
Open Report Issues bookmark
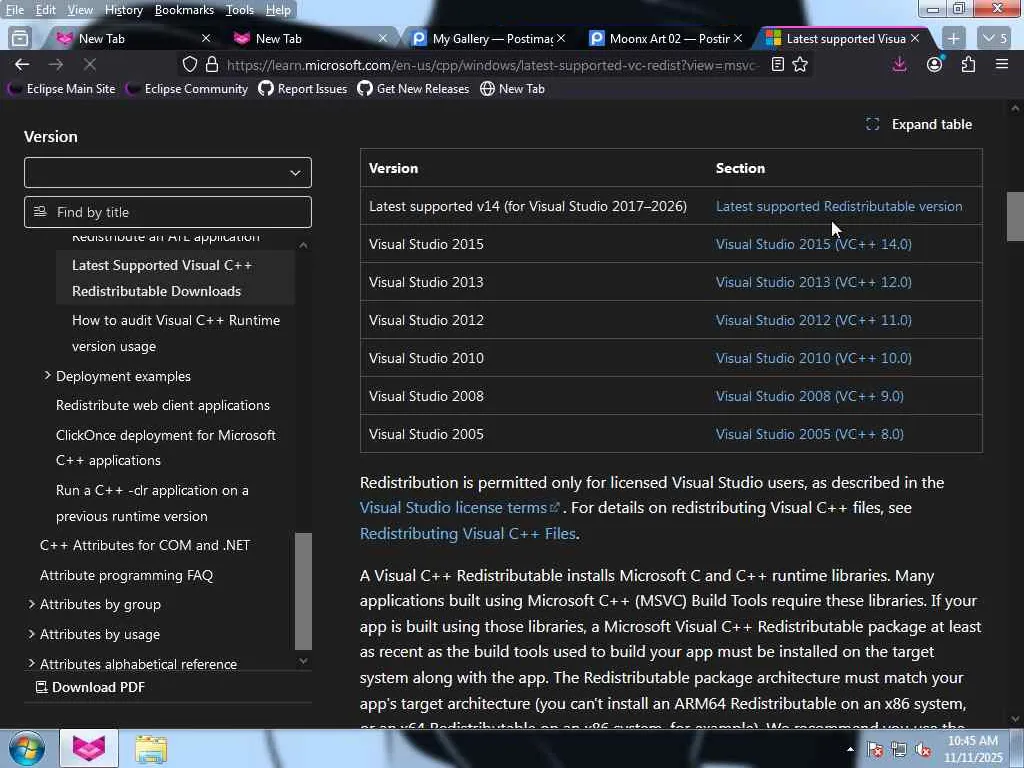pos(303,89)
